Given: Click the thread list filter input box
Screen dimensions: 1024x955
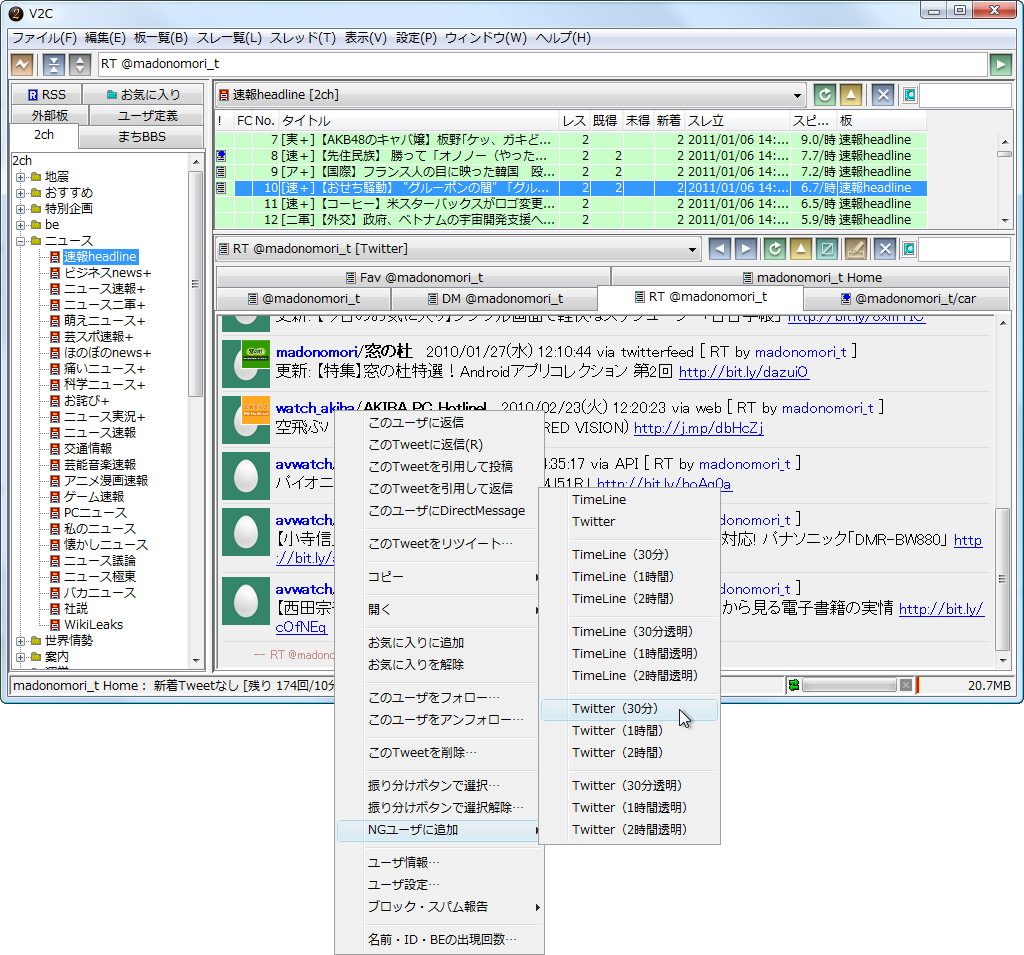Looking at the screenshot, I should [x=965, y=95].
